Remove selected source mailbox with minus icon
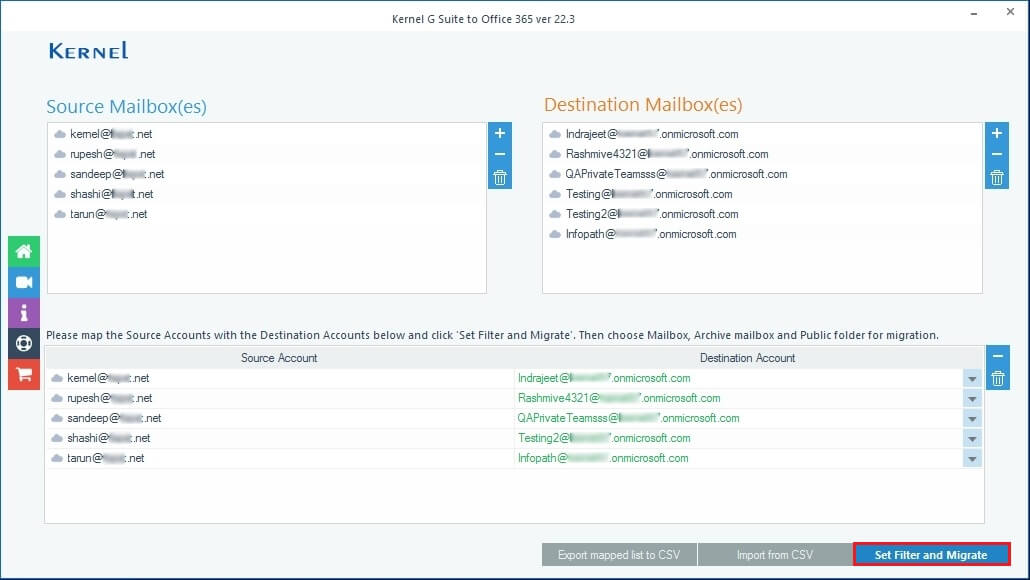 500,155
